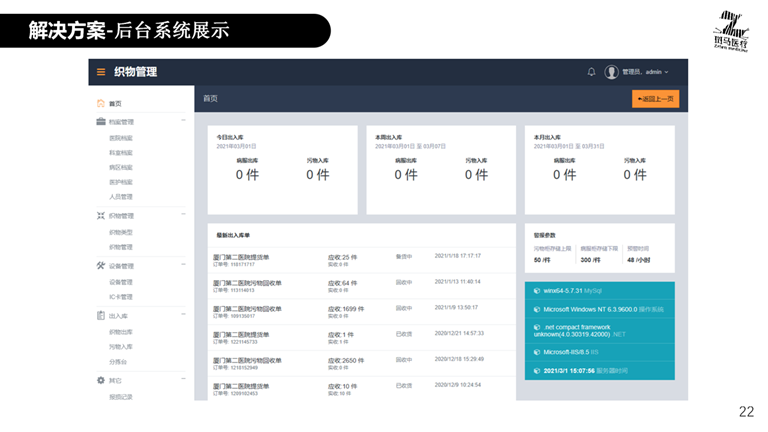Screen dimensions: 768x432
Task: Click the admin user avatar icon
Action: point(611,72)
